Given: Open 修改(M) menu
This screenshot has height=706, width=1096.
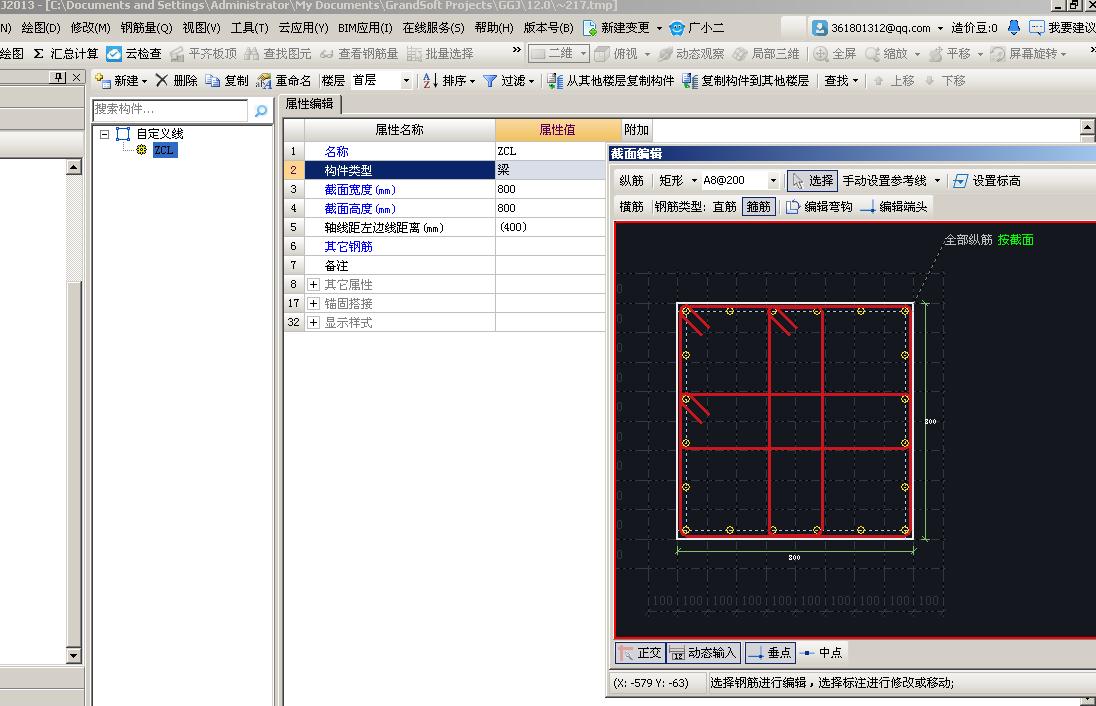Looking at the screenshot, I should tap(90, 28).
